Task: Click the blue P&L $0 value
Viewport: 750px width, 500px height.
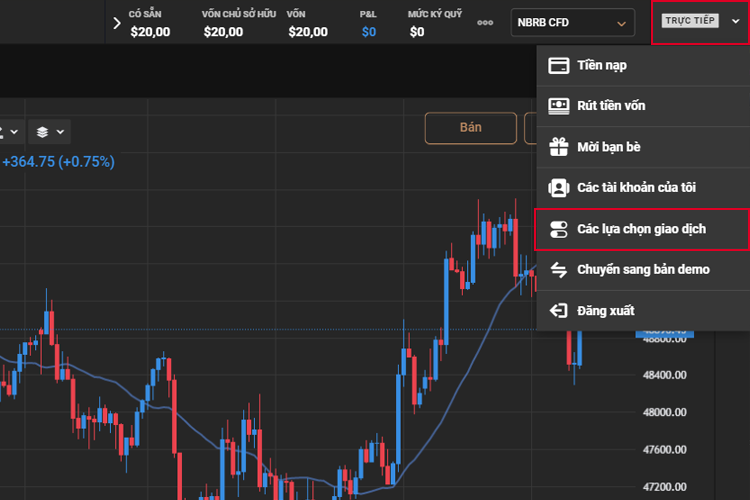Action: coord(369,32)
